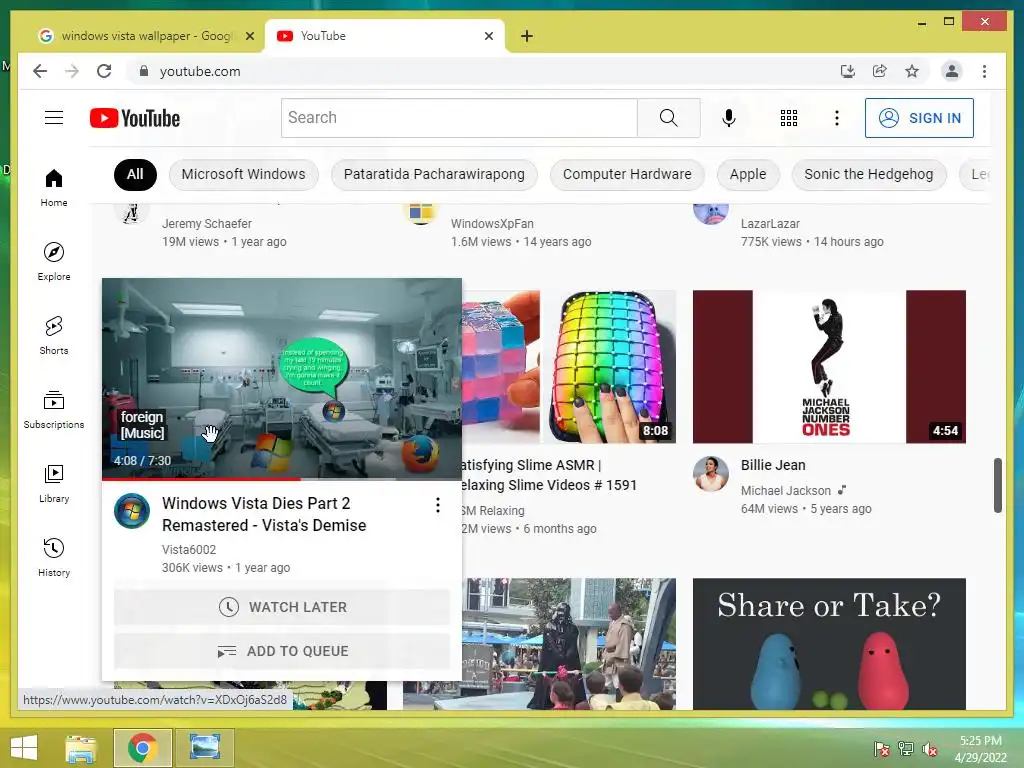Open Satisfying Slime ASMR video title

549,475
